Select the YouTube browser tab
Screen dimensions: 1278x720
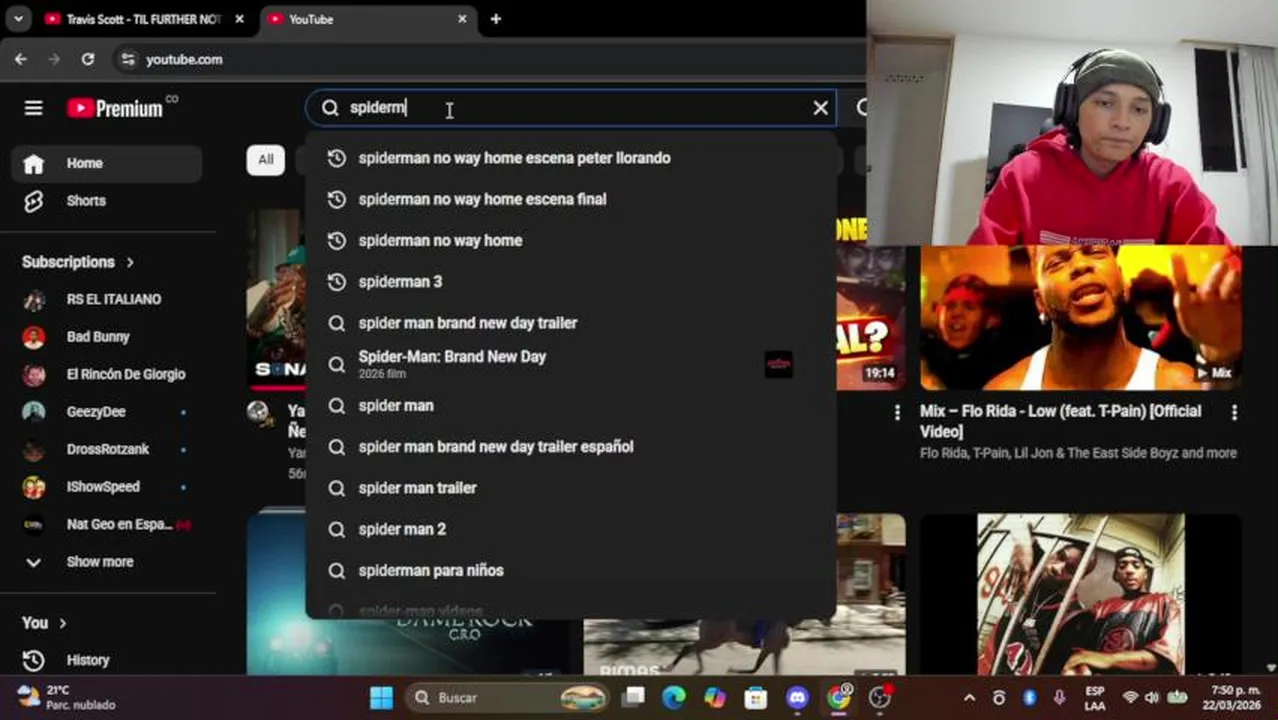click(365, 19)
